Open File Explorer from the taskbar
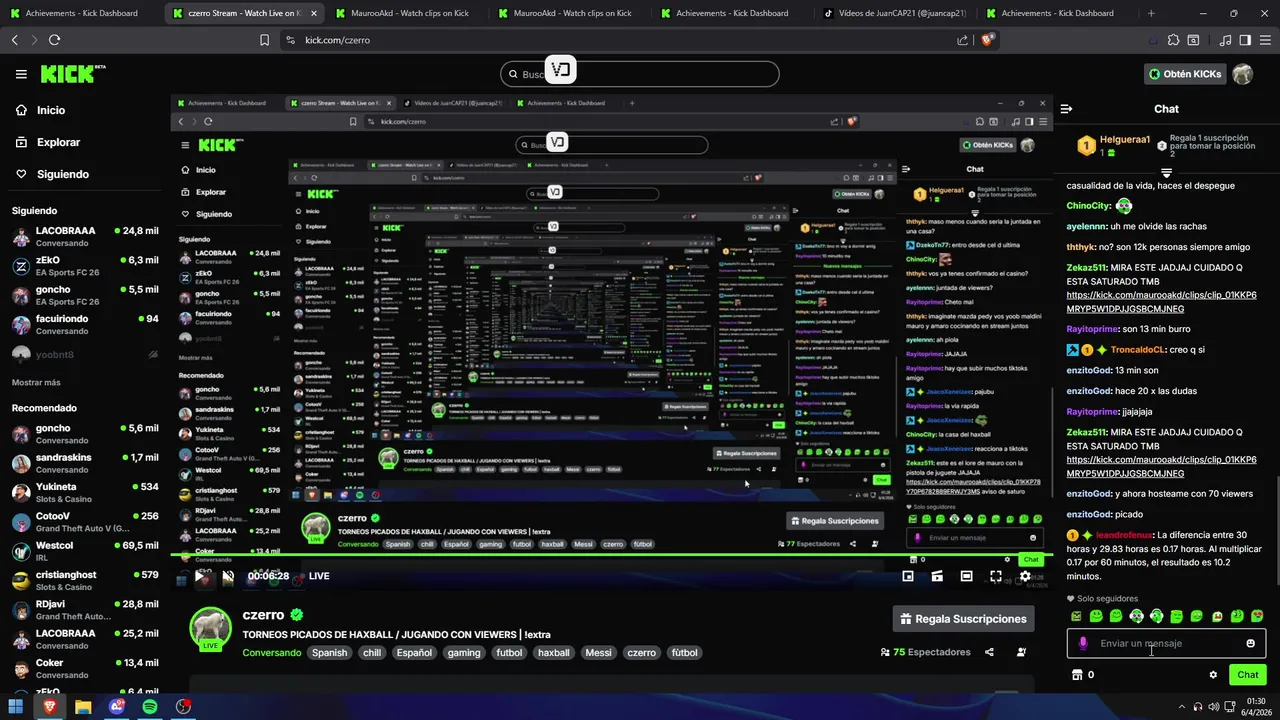 (x=83, y=706)
